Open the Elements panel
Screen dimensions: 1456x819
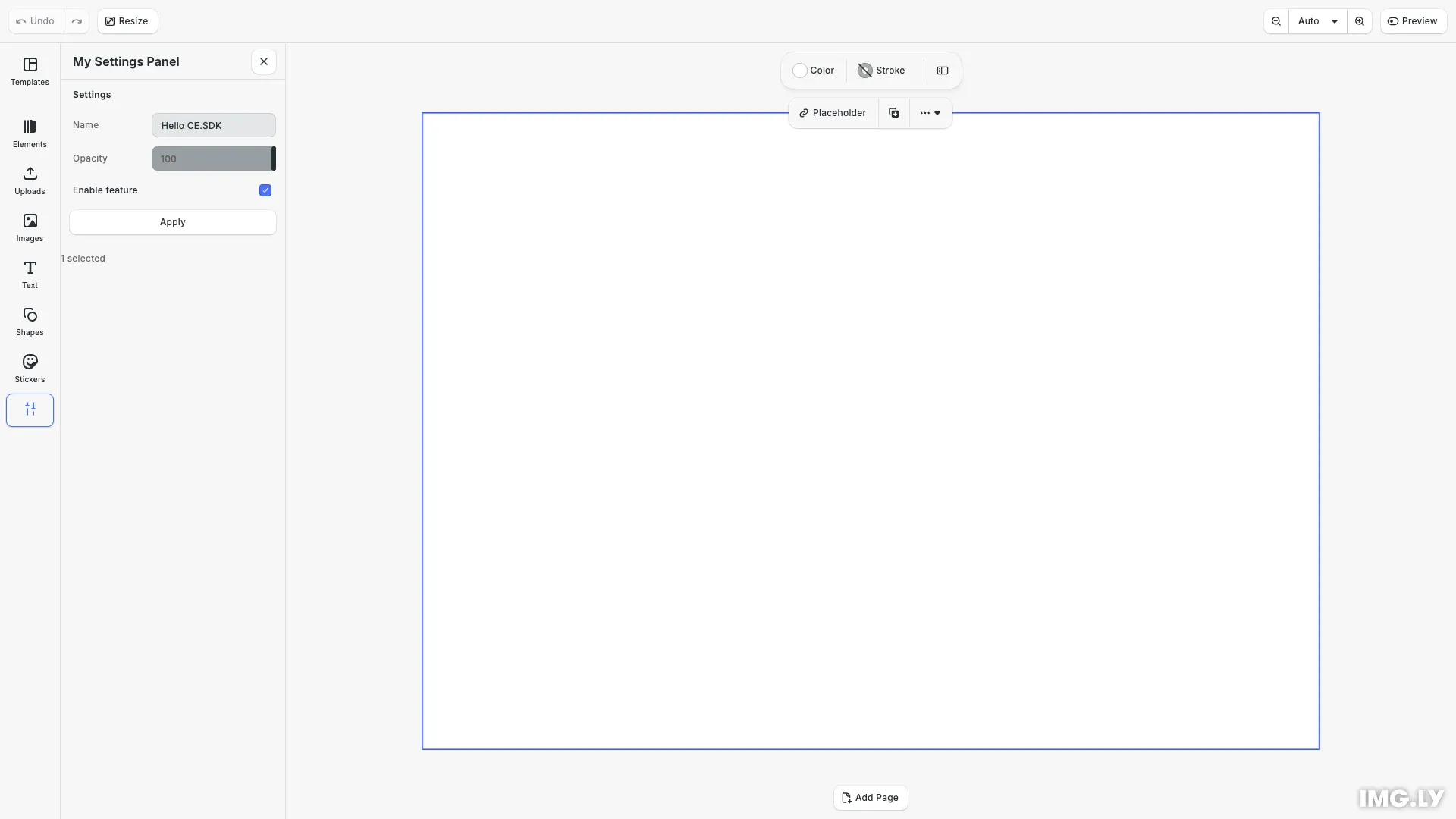click(x=30, y=133)
